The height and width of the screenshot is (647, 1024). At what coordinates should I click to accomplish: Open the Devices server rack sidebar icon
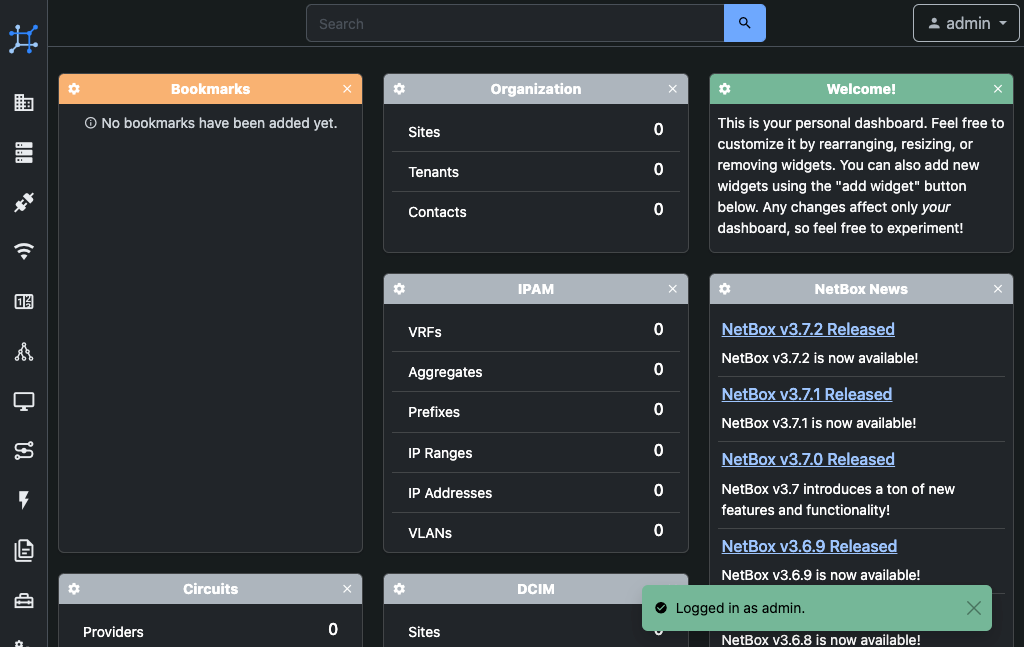click(x=24, y=152)
